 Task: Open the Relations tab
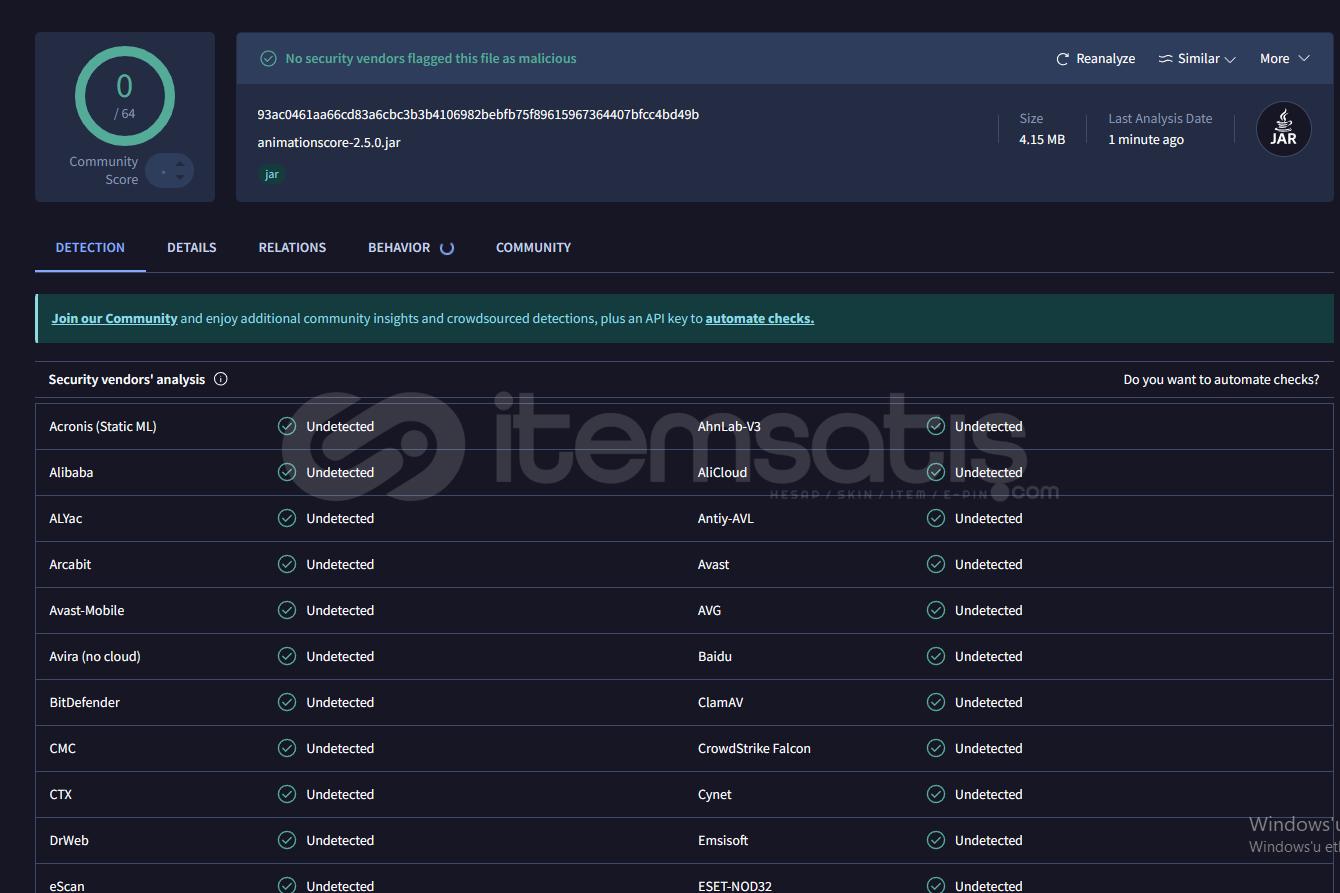[x=292, y=248]
